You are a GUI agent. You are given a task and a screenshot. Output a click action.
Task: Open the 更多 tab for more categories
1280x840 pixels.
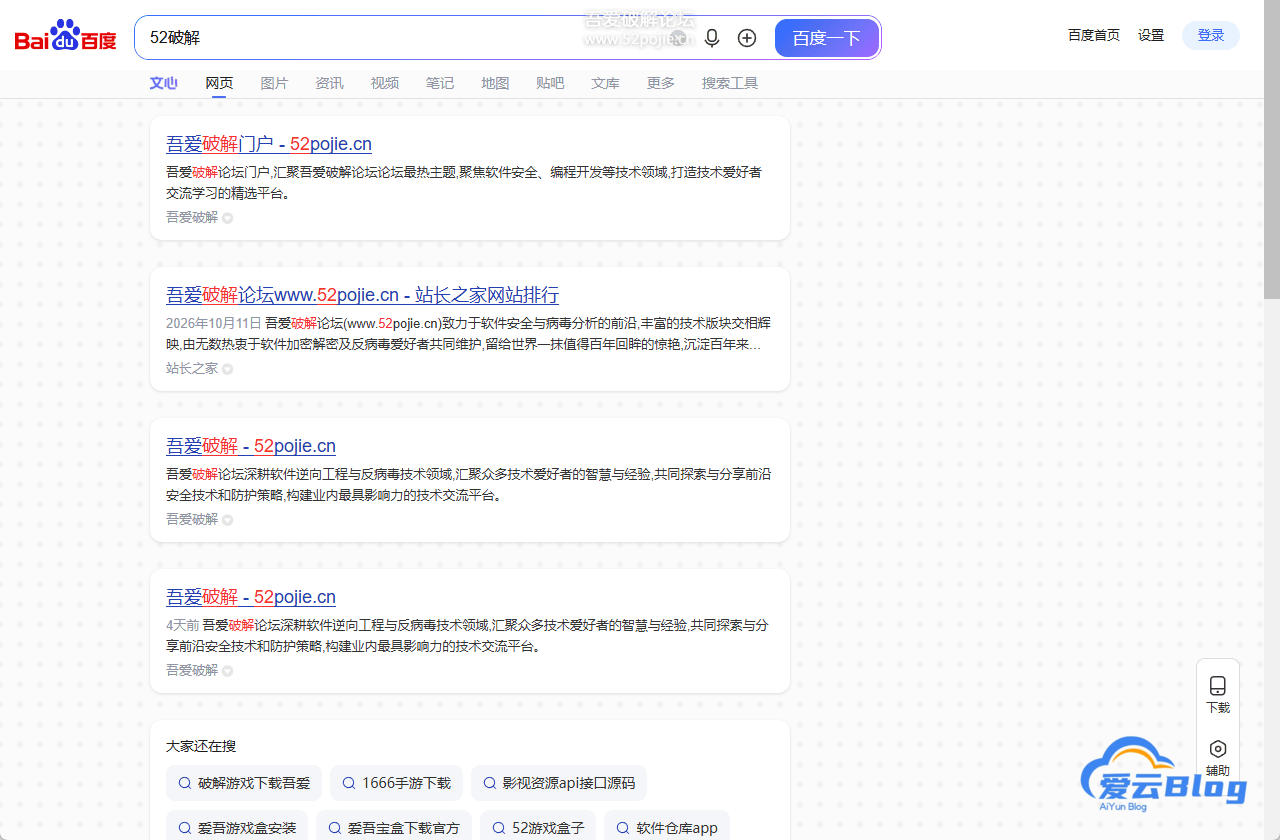(661, 83)
